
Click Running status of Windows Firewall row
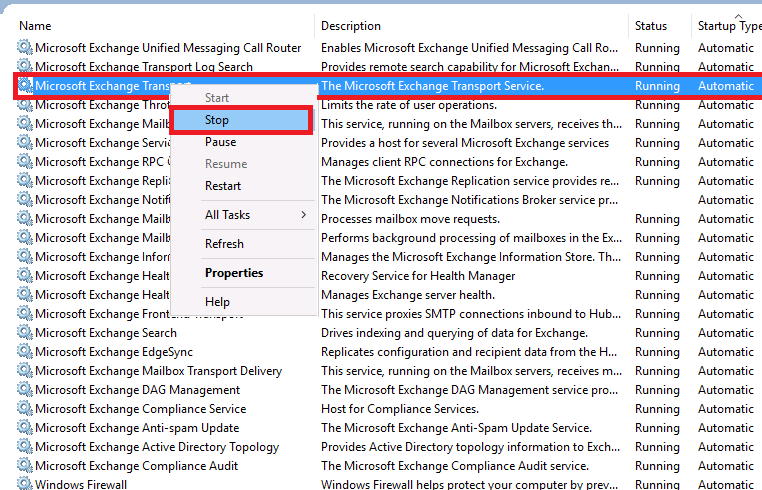click(657, 484)
